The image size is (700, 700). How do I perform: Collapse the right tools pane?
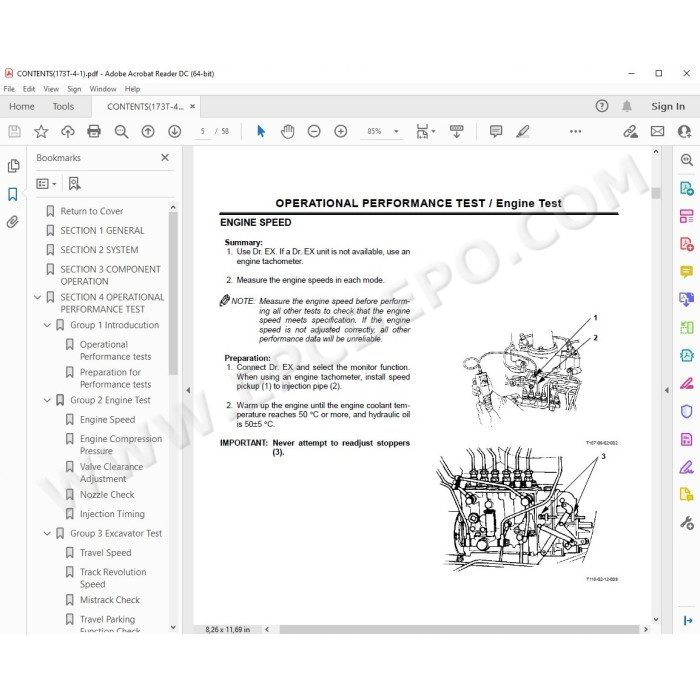click(x=688, y=621)
